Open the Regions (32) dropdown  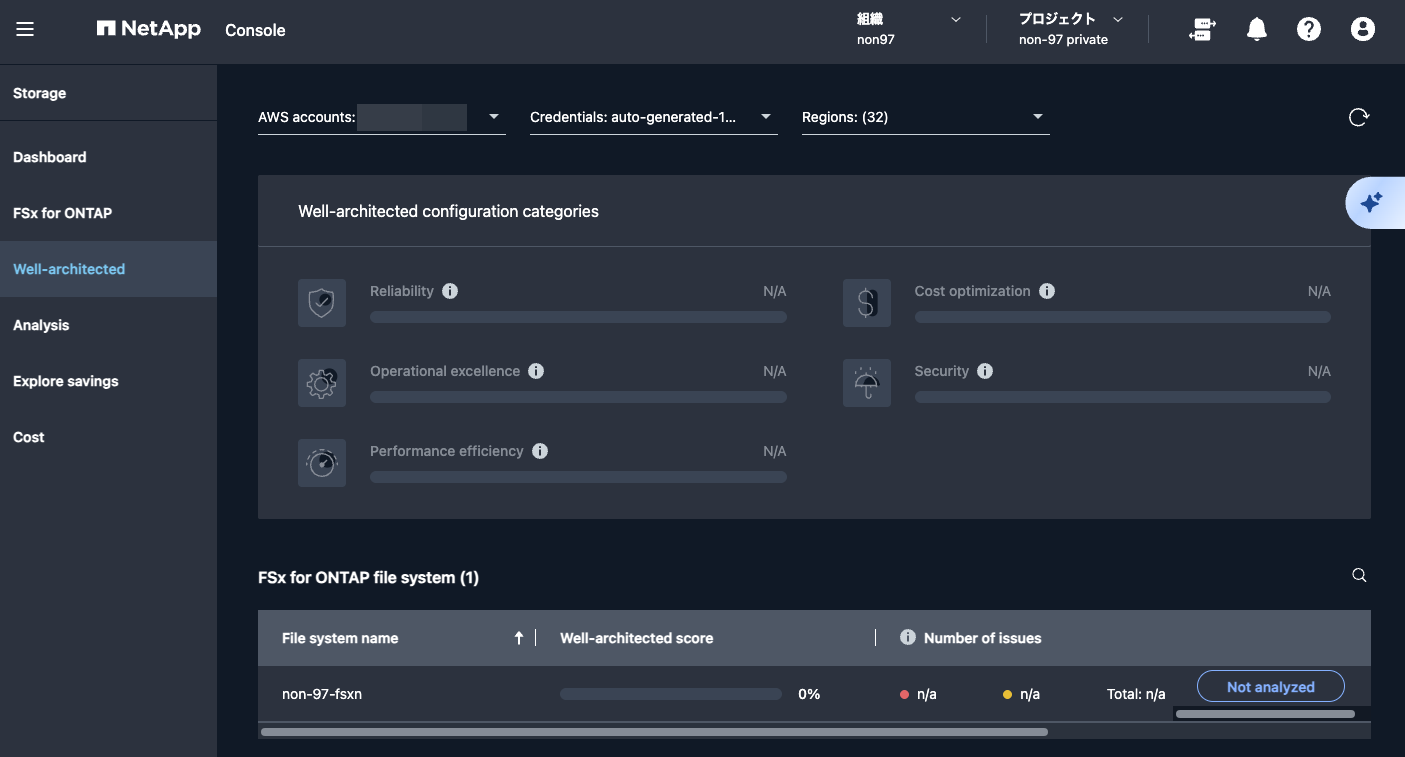(926, 118)
